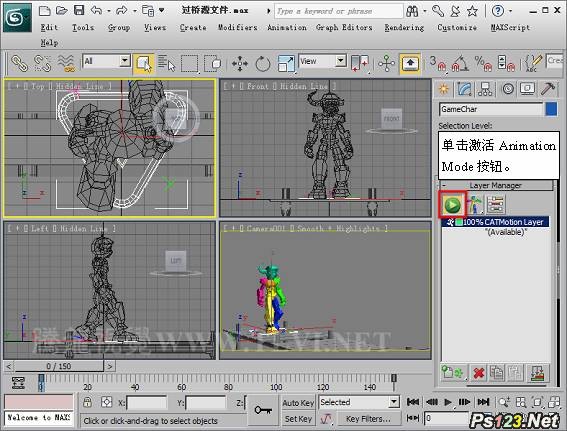The height and width of the screenshot is (431, 567).
Task: Switch to the Display command panel tab
Action: (x=528, y=89)
